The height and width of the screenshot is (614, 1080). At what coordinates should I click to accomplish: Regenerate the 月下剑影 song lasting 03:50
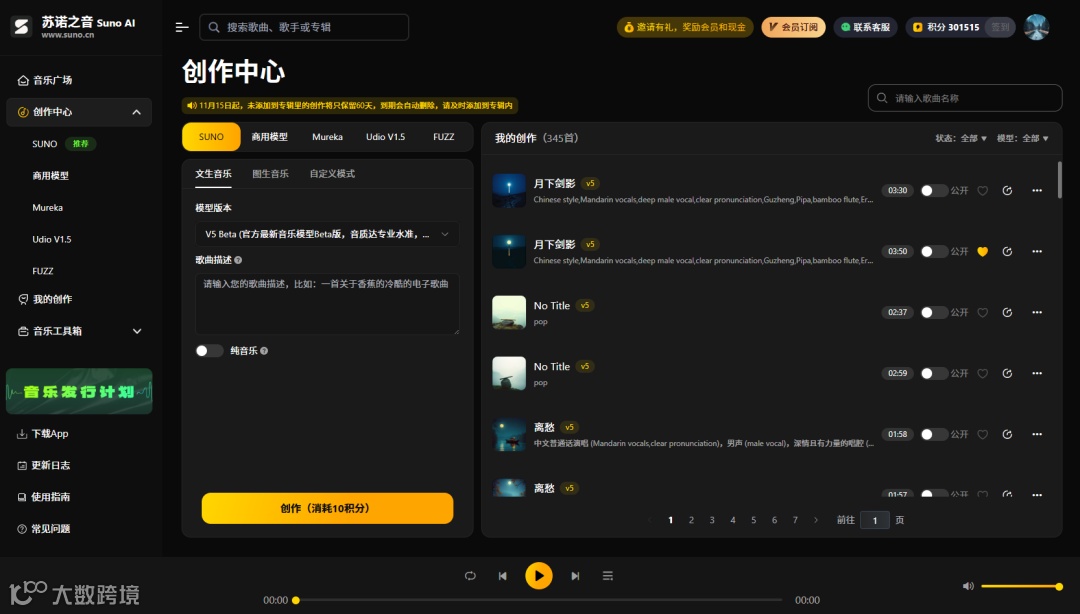(x=1007, y=252)
